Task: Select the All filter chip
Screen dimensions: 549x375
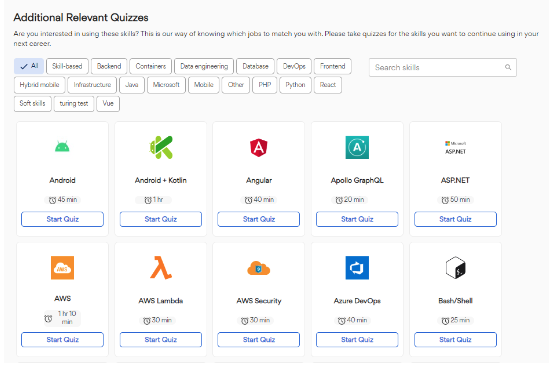Action: [x=29, y=66]
